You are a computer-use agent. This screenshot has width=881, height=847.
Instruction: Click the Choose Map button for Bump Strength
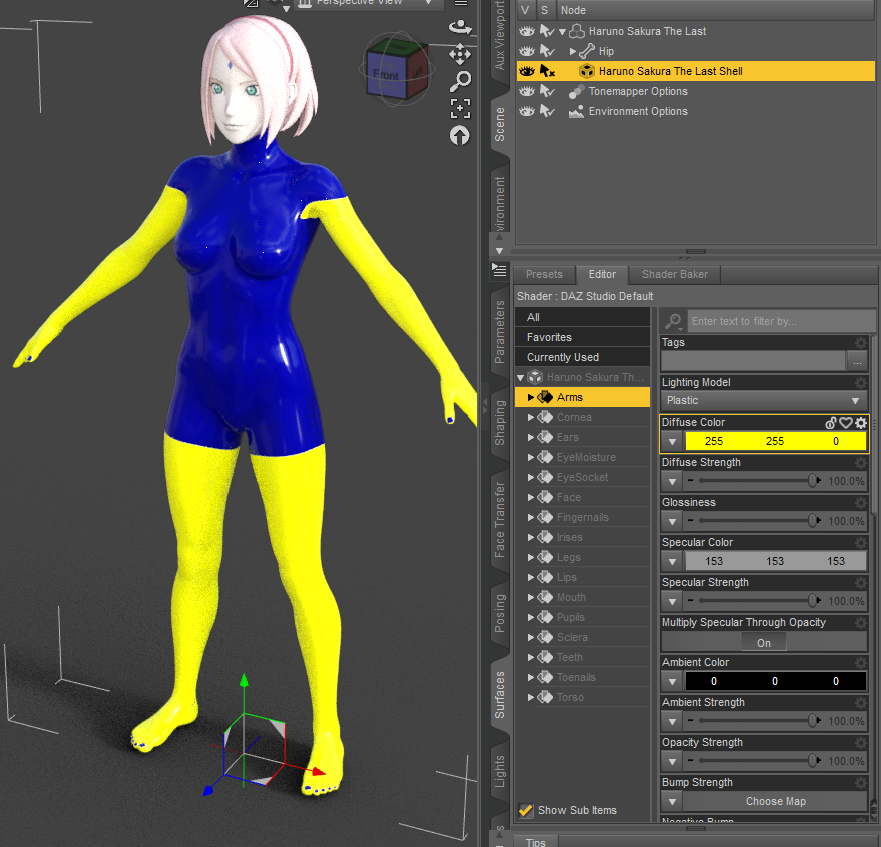click(775, 801)
